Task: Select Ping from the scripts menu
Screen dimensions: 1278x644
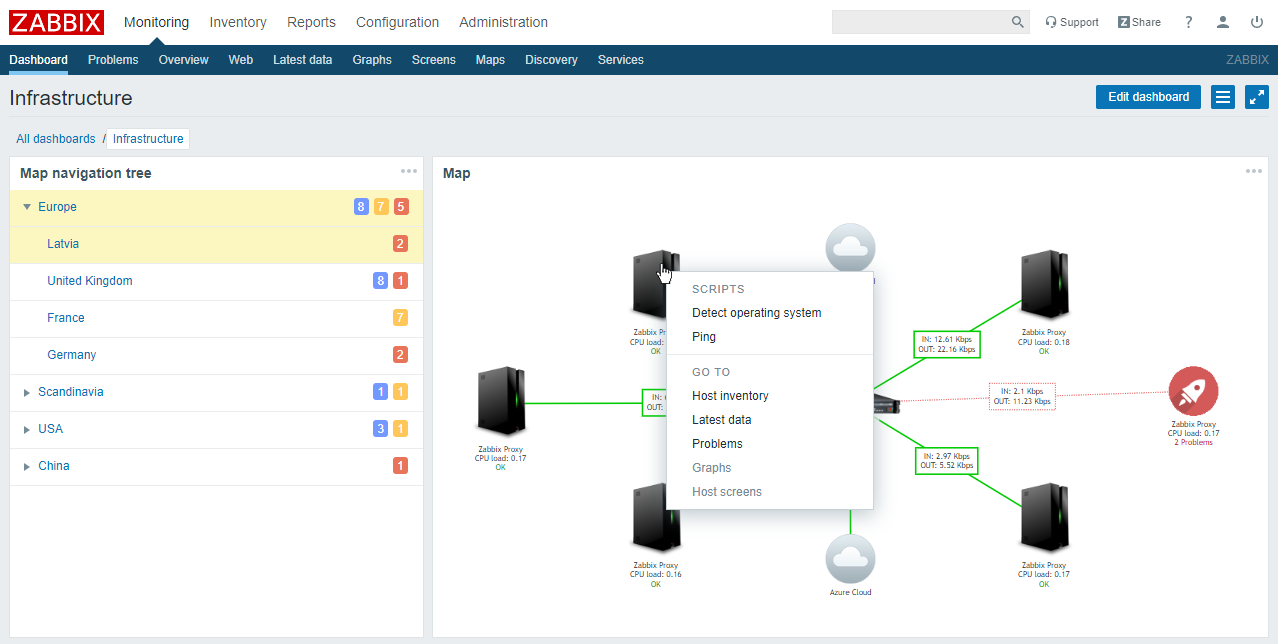Action: tap(704, 337)
